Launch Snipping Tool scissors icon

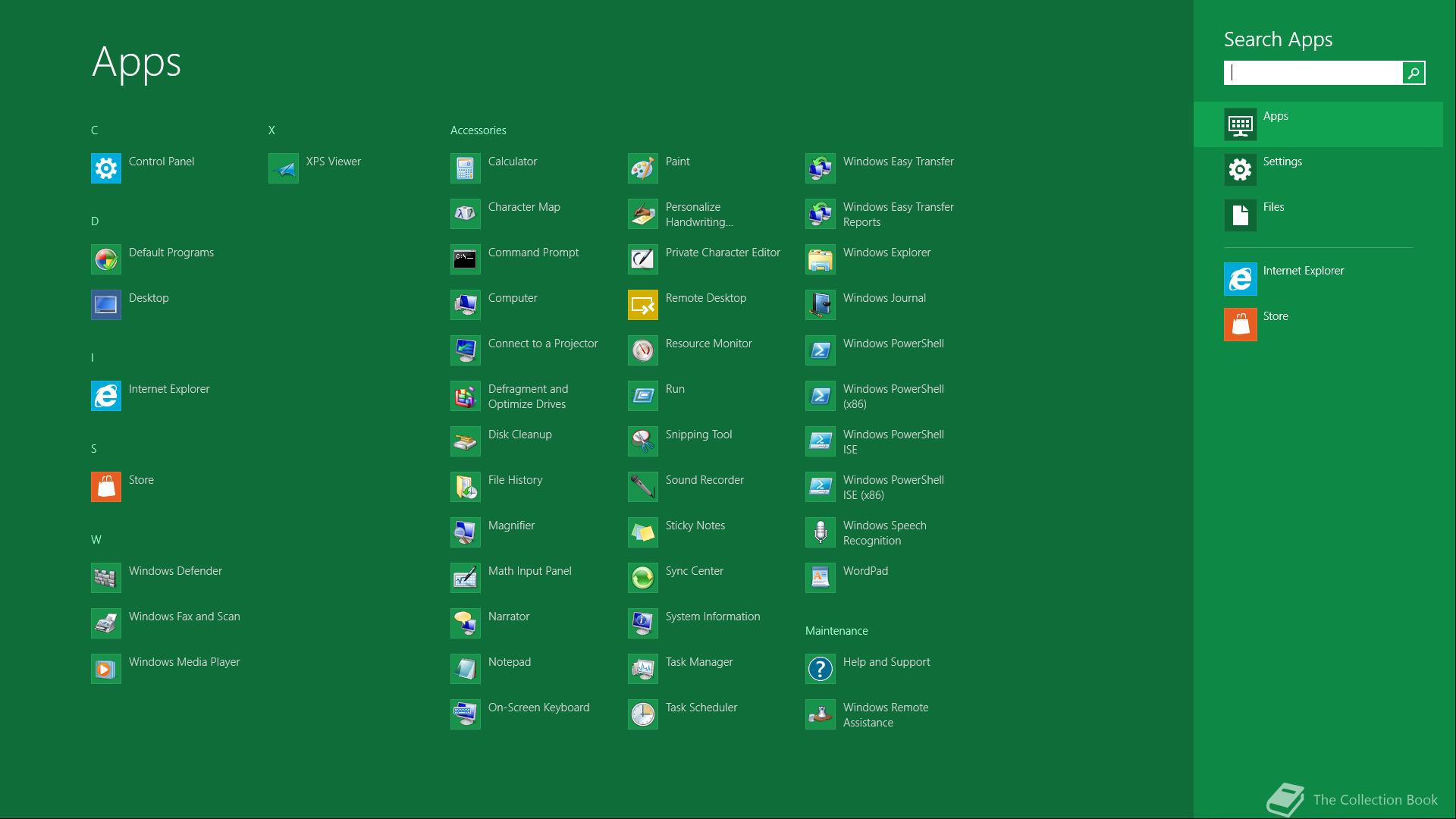tap(643, 441)
